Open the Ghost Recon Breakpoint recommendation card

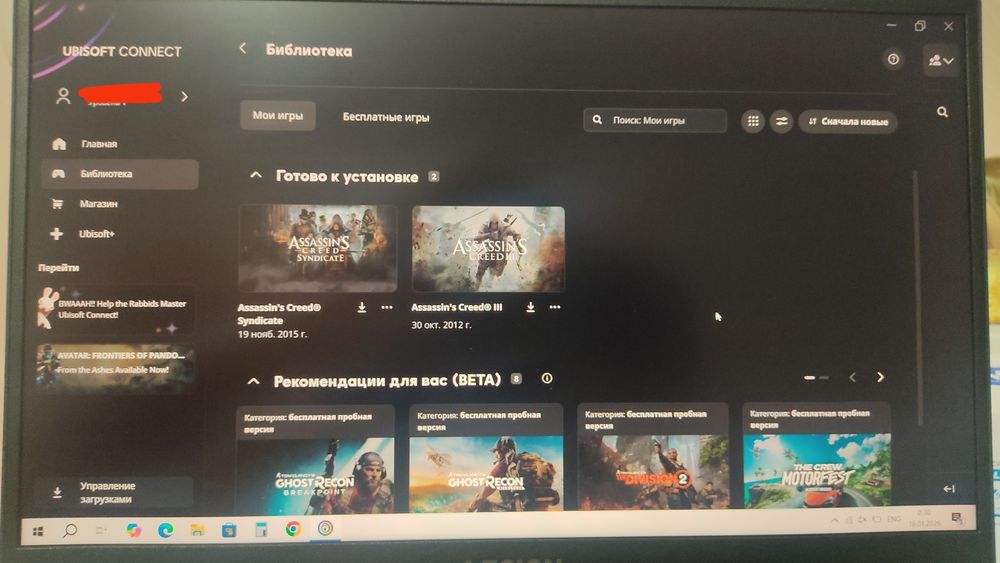(x=315, y=458)
